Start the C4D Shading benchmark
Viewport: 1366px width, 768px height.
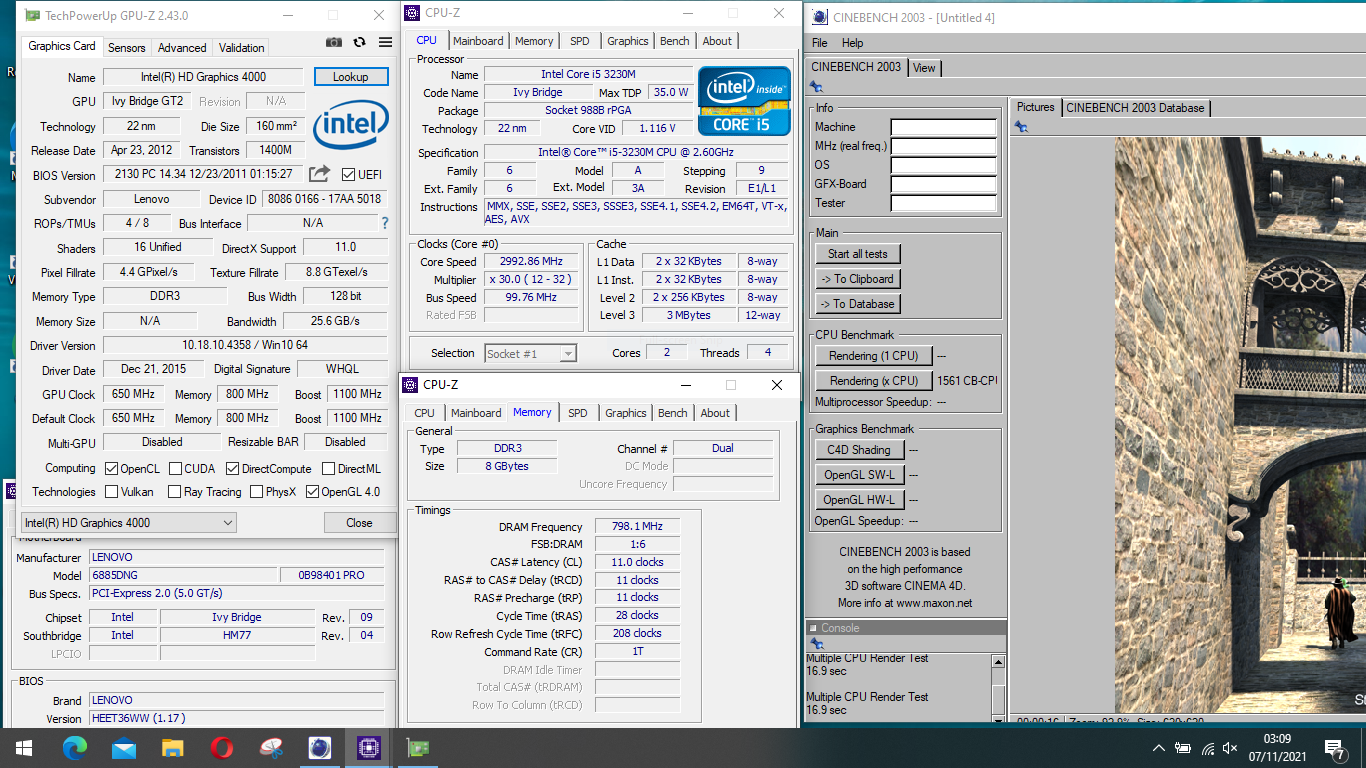[x=859, y=450]
